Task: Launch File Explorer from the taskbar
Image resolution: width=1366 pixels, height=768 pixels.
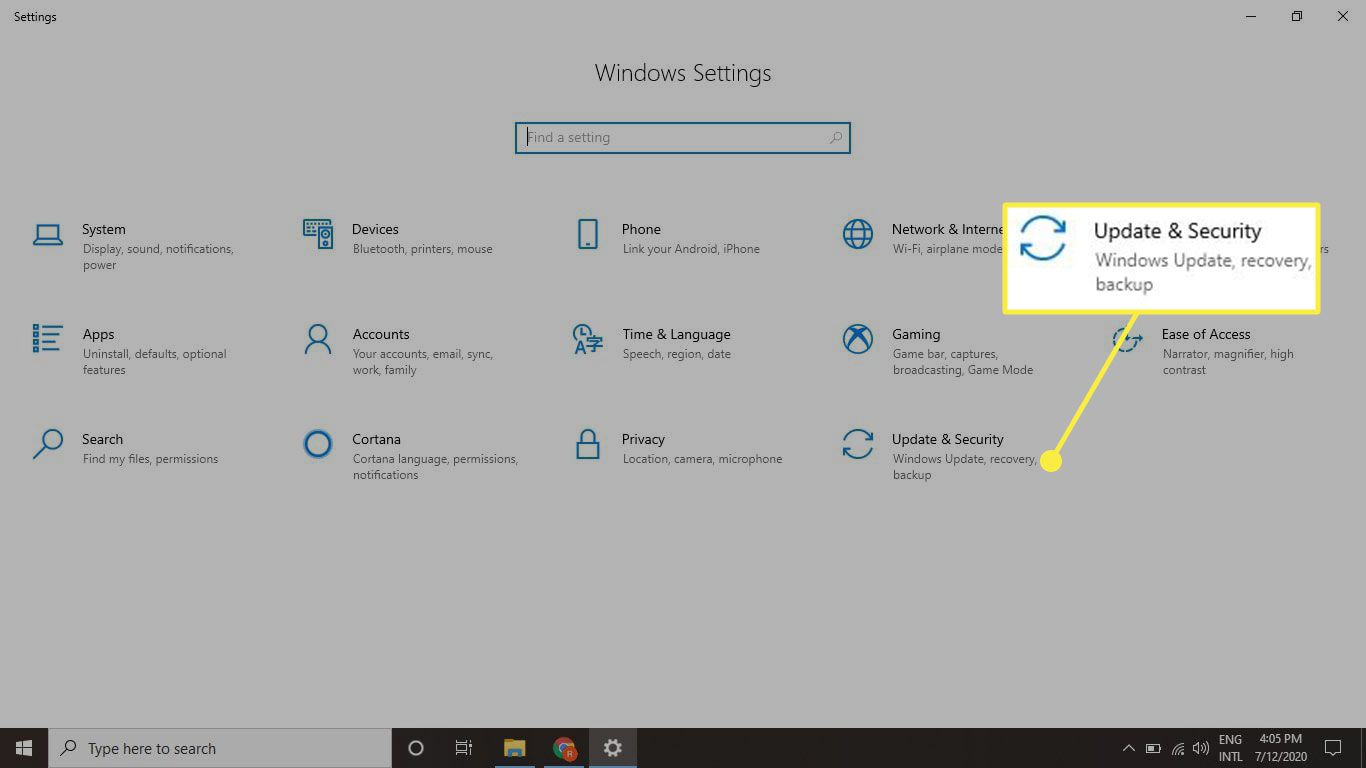Action: 515,748
